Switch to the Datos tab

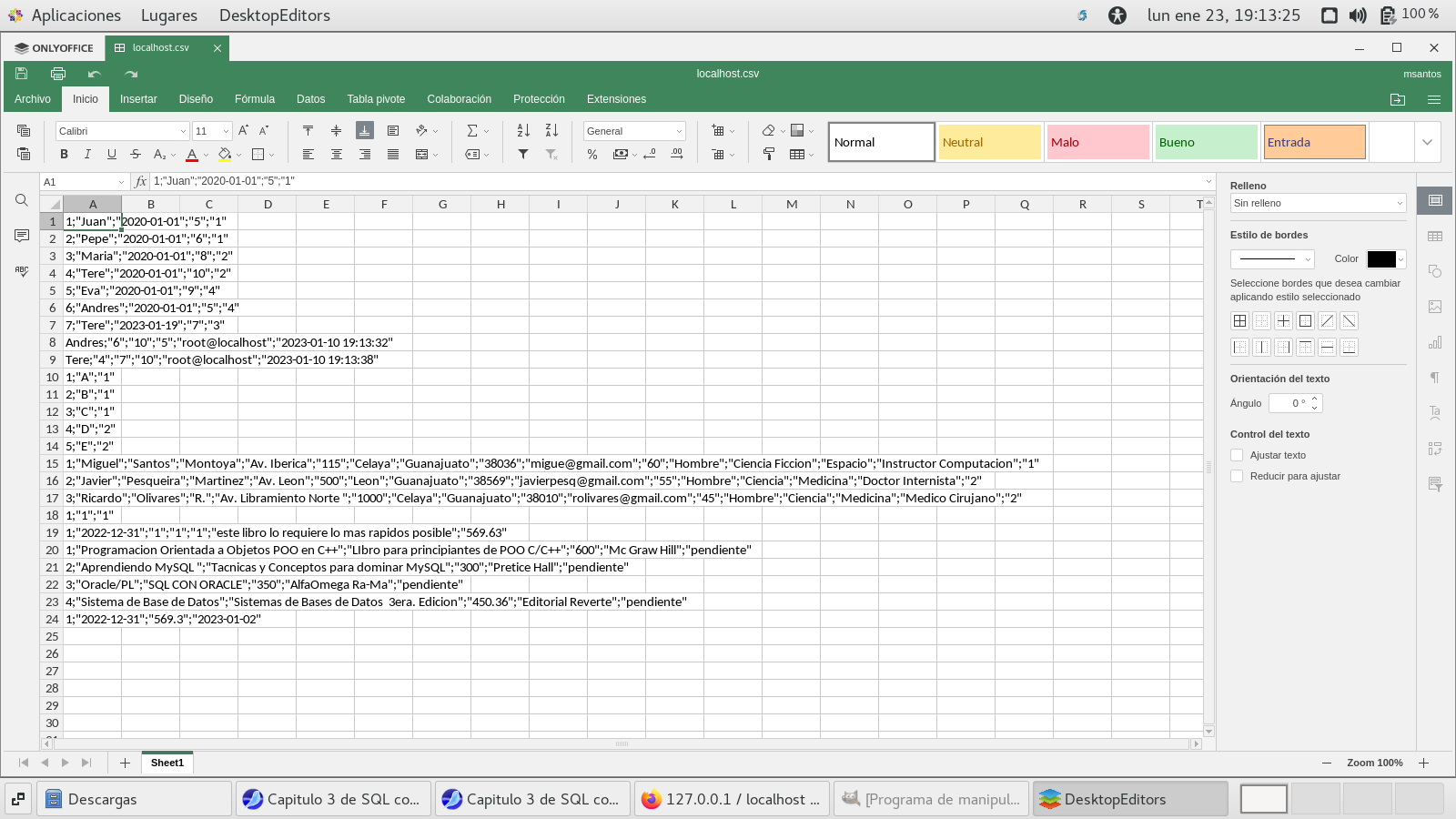310,99
